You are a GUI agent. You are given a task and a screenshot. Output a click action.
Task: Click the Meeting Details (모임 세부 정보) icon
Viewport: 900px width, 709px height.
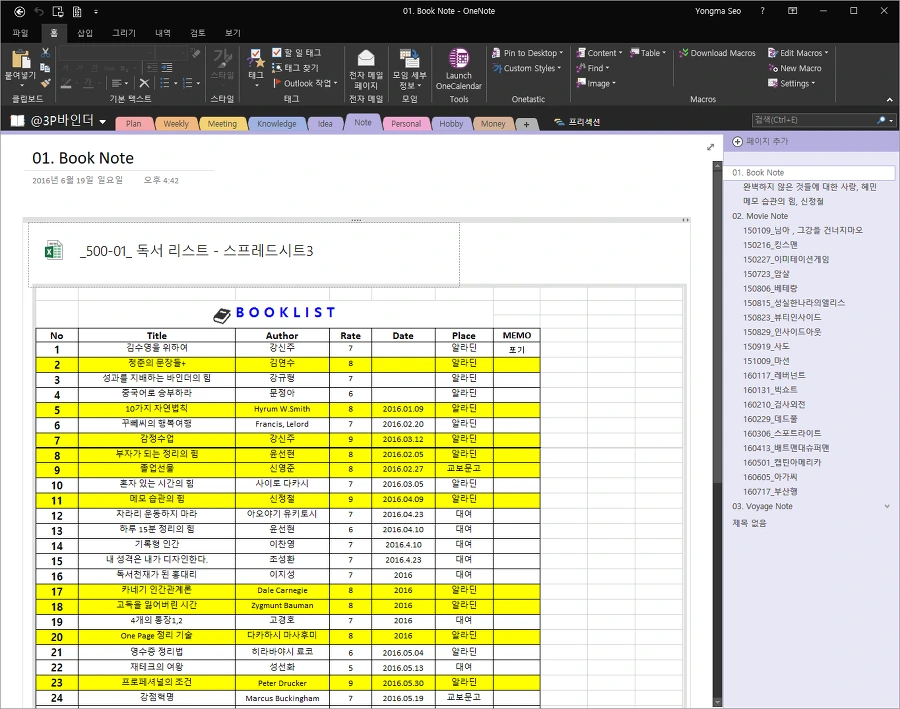point(409,58)
